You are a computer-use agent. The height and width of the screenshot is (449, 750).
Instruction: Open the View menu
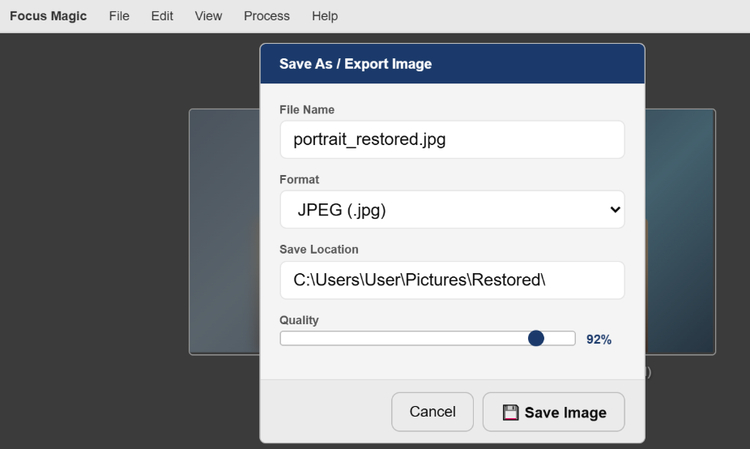[x=208, y=16]
